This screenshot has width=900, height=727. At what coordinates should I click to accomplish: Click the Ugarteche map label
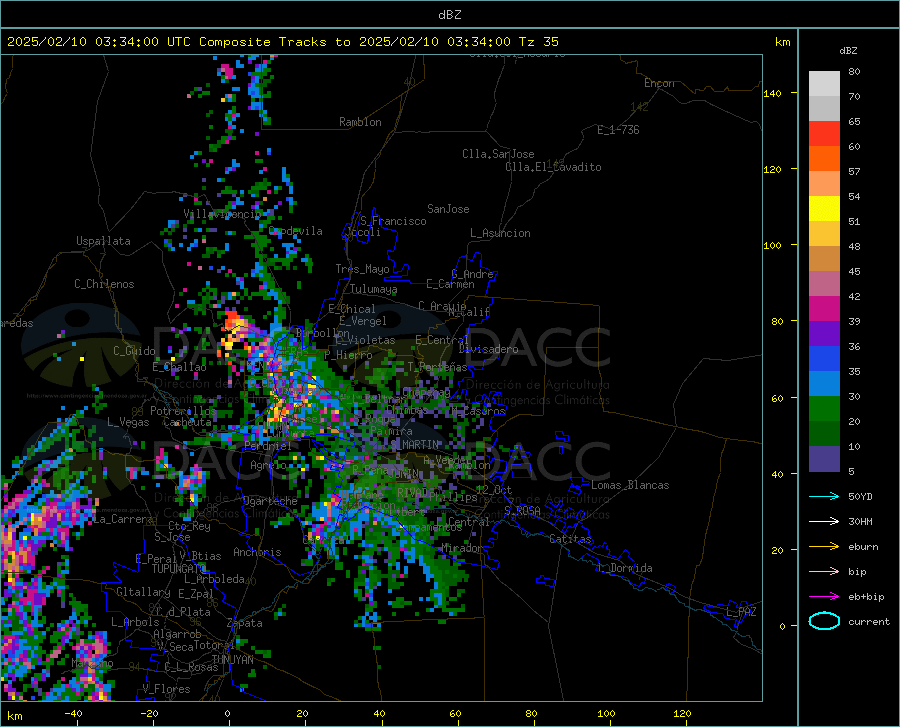(270, 501)
